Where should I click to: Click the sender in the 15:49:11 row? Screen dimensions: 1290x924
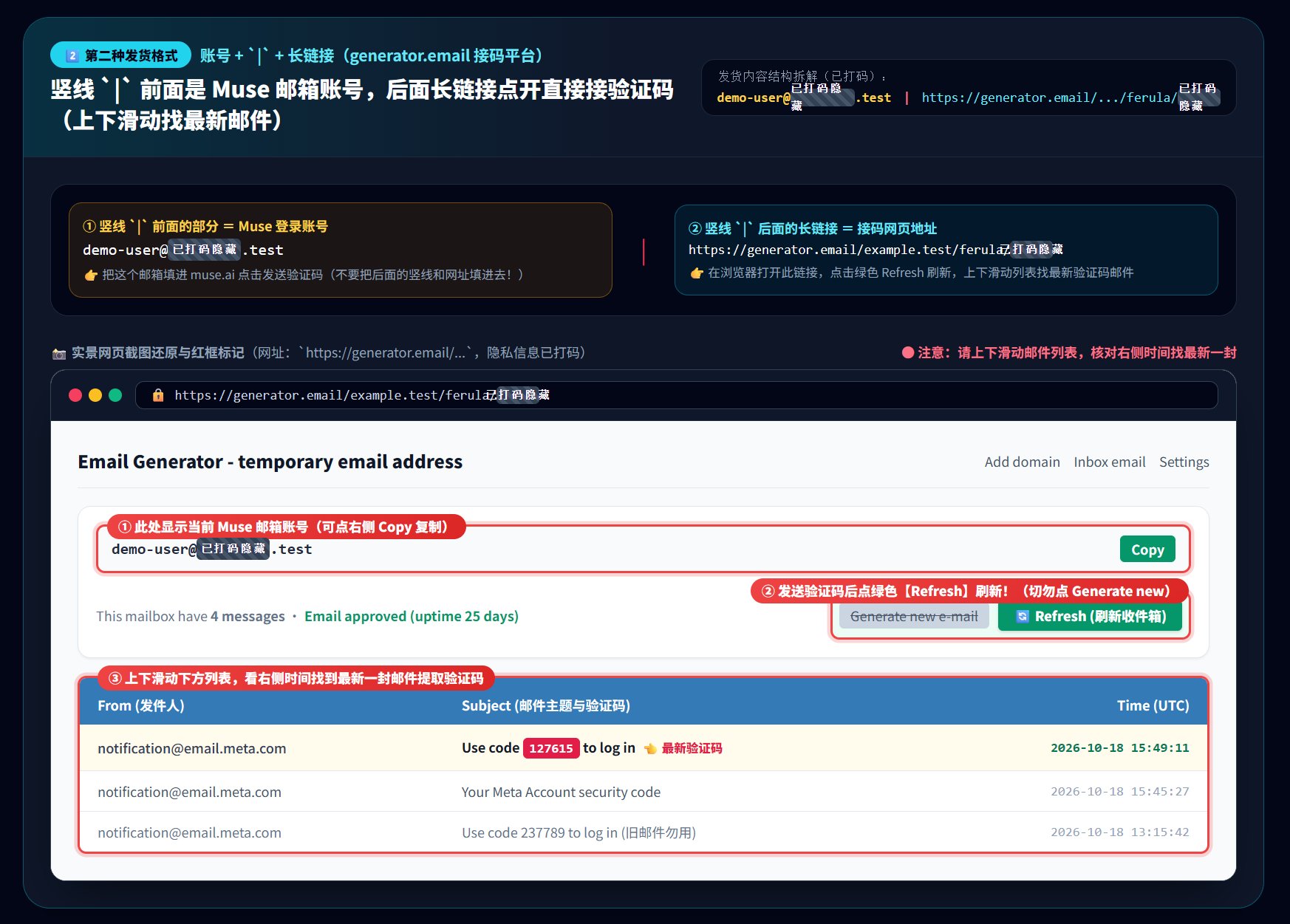(192, 748)
